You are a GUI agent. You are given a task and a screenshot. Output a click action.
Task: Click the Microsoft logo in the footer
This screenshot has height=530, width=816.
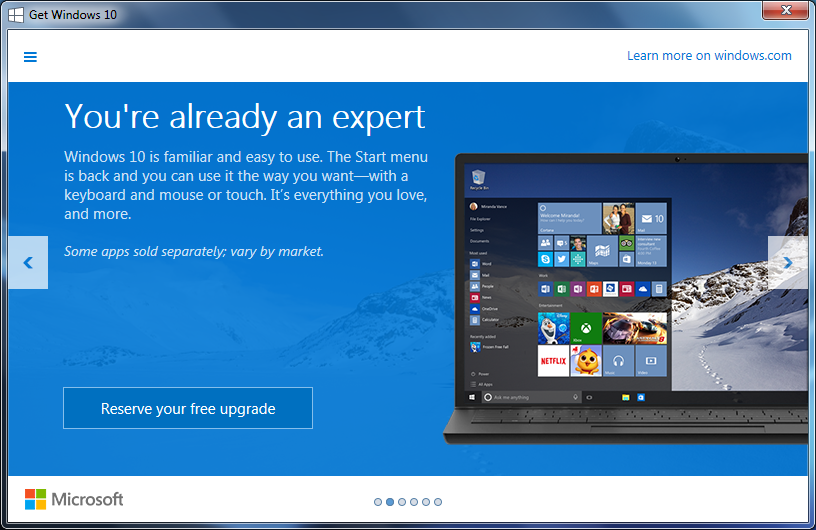(x=74, y=499)
